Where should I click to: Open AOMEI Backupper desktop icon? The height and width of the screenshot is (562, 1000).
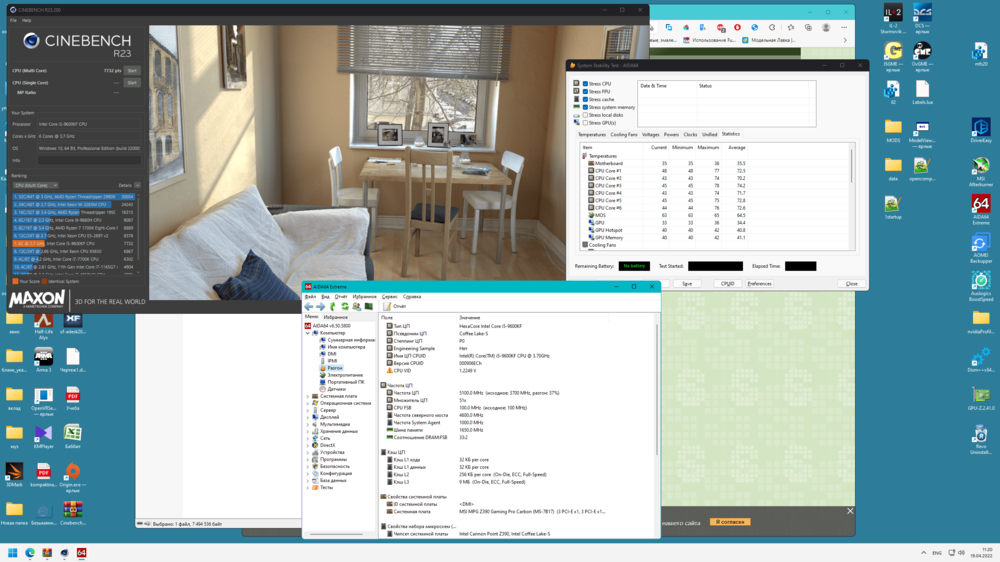pos(981,249)
